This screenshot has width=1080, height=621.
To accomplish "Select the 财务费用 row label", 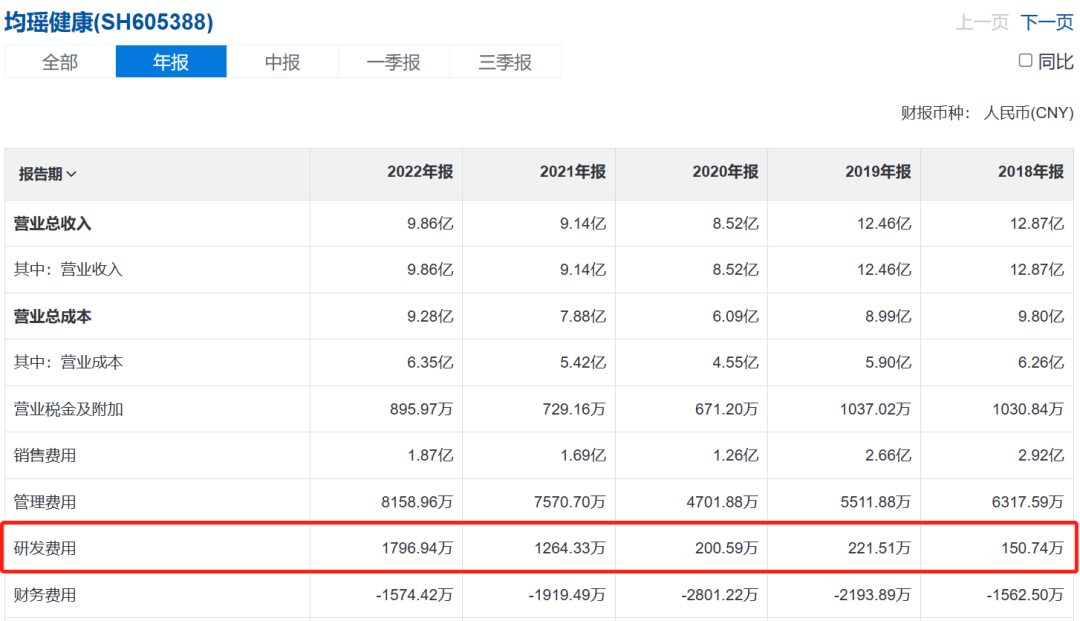I will pos(45,595).
